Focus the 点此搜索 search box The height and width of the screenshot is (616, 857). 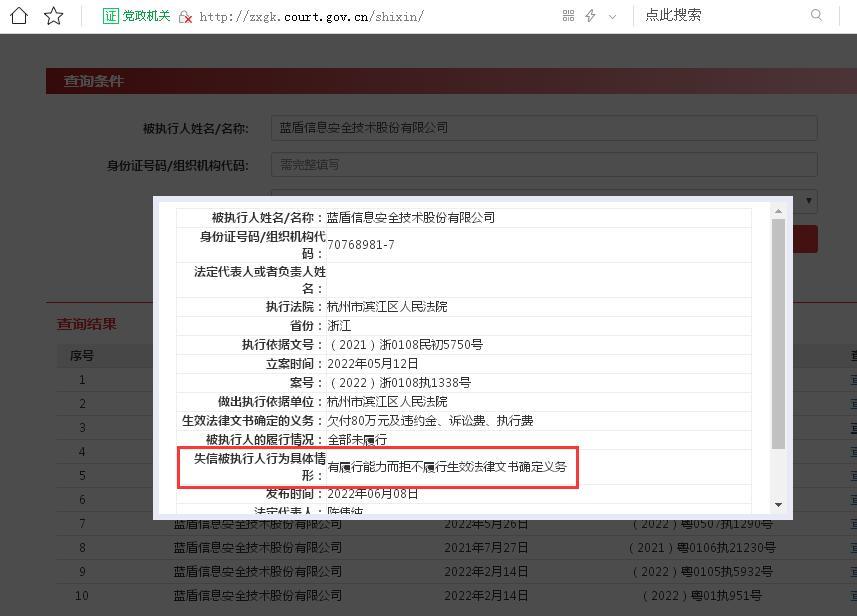pos(721,15)
